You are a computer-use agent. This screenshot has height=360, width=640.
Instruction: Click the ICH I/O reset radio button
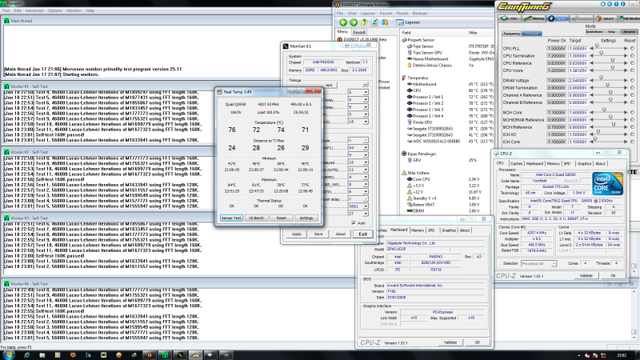(x=632, y=134)
